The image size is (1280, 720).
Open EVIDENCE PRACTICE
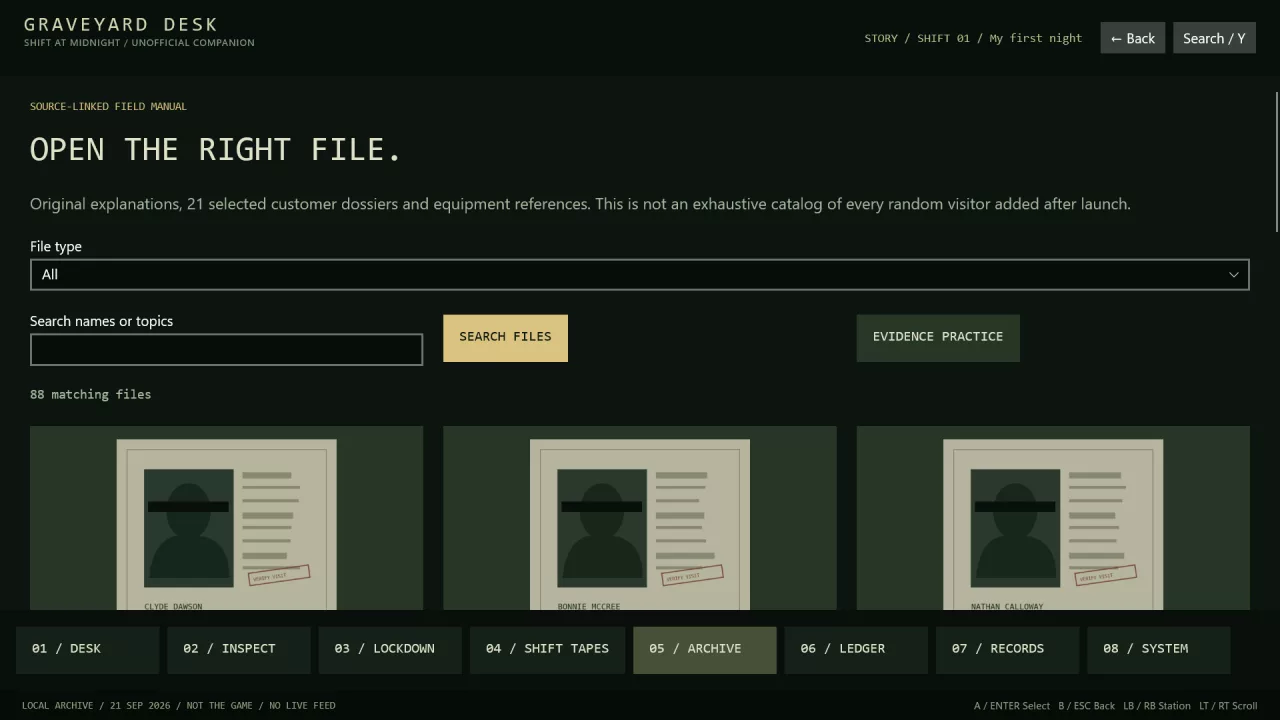pyautogui.click(x=938, y=338)
